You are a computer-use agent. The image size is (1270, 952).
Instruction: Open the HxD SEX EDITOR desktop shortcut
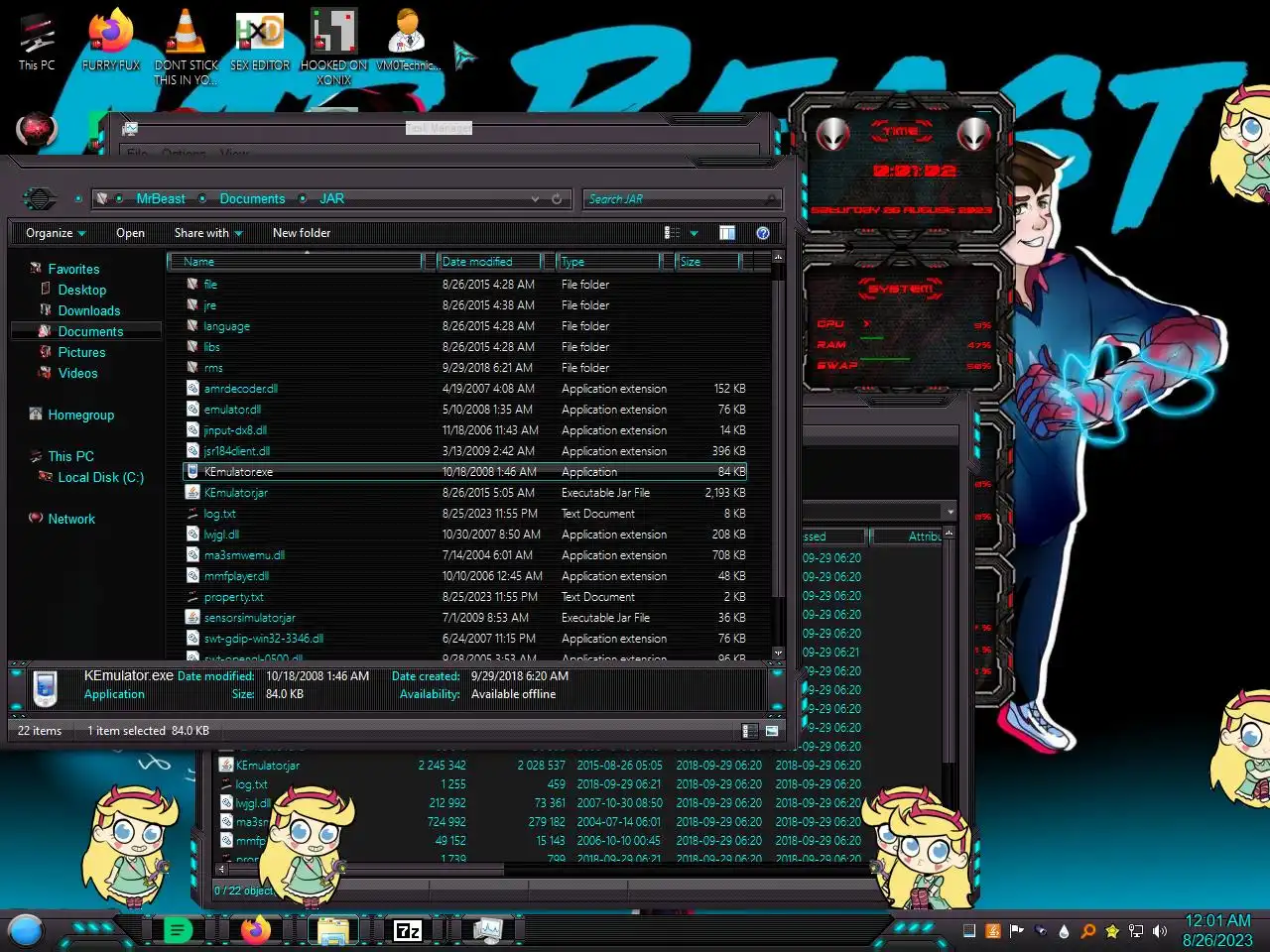click(x=260, y=40)
